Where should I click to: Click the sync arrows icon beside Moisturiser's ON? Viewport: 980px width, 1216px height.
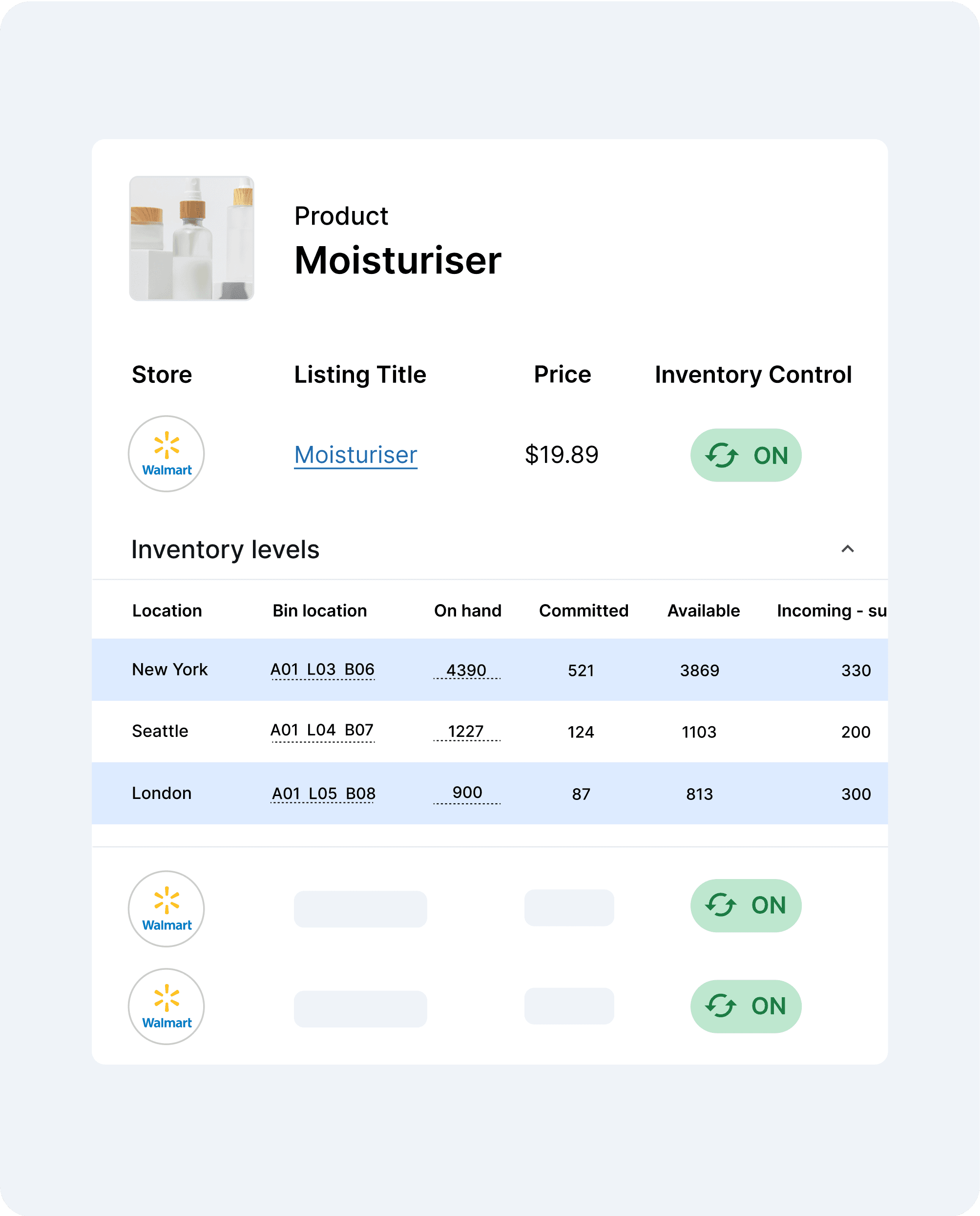pos(722,455)
